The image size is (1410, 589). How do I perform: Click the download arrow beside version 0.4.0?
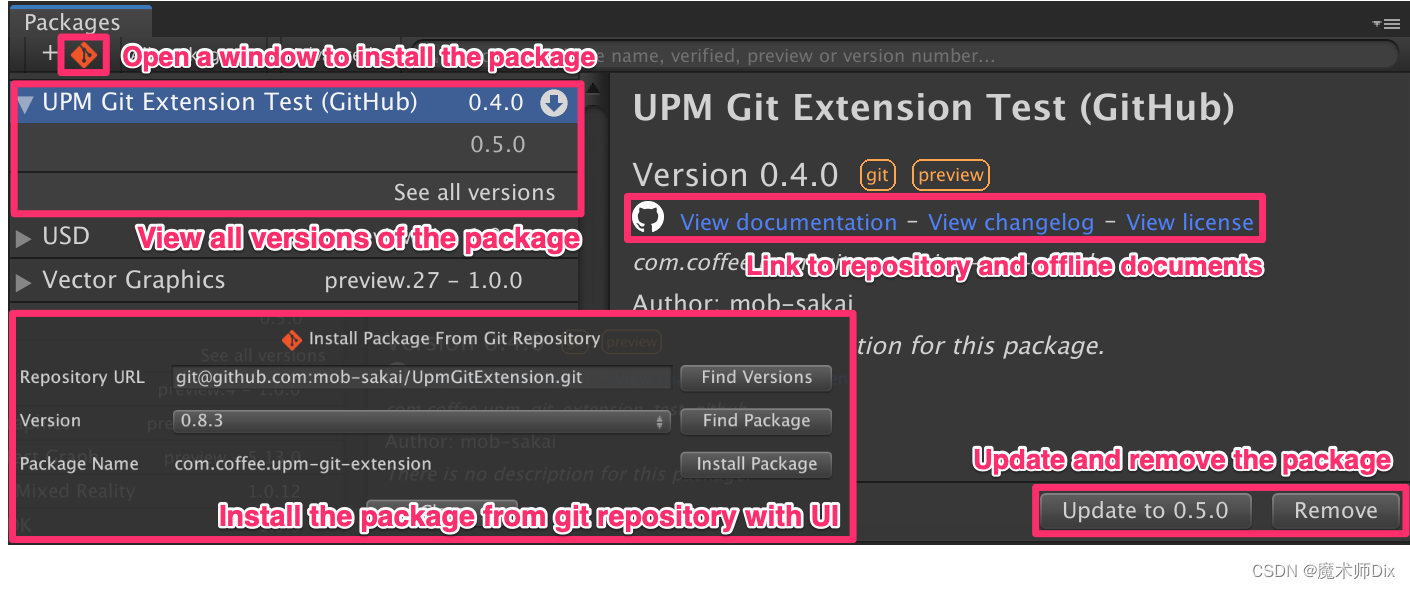(x=554, y=103)
